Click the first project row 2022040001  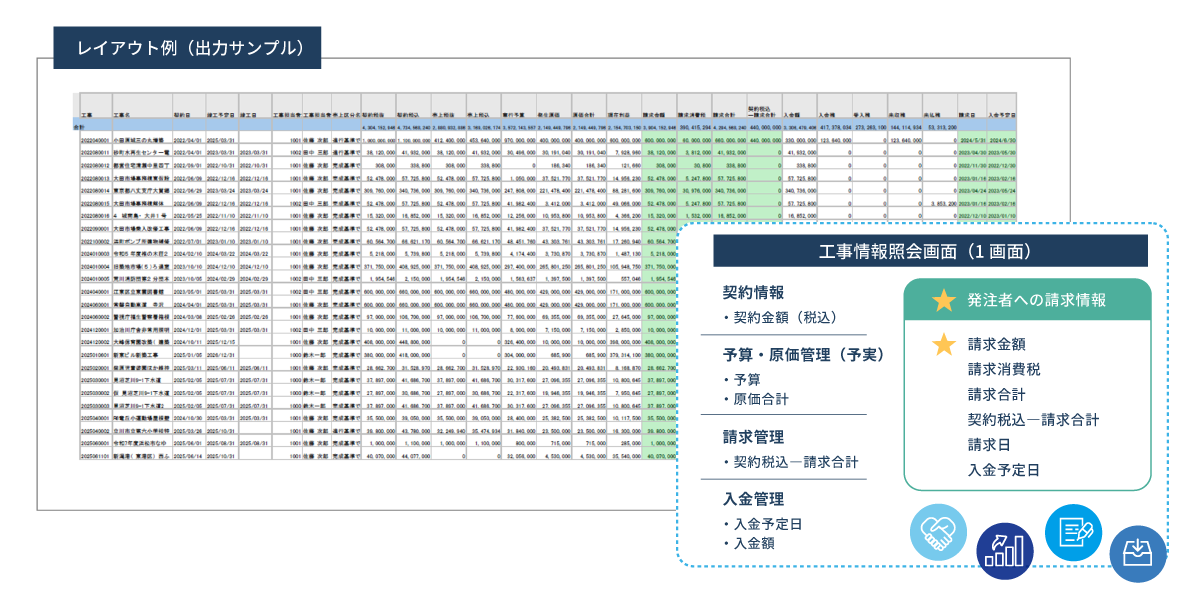pyautogui.click(x=548, y=141)
